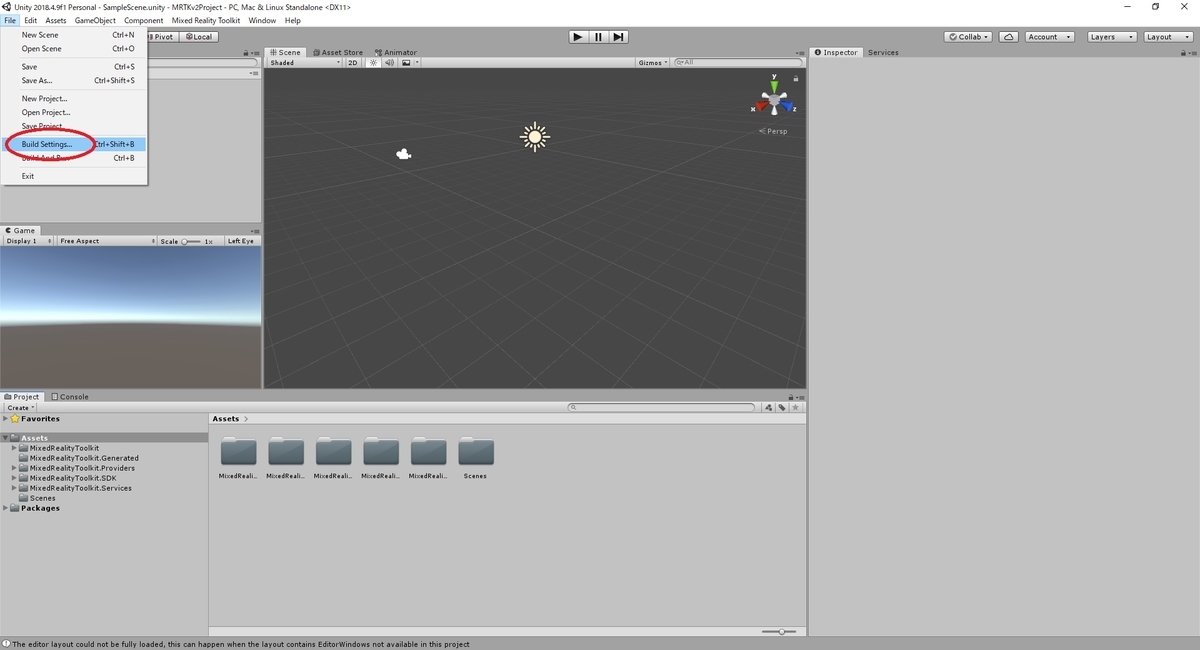Expand the MixedRealityToolkit.SDK folder arrow
Image resolution: width=1200 pixels, height=650 pixels.
(14, 478)
